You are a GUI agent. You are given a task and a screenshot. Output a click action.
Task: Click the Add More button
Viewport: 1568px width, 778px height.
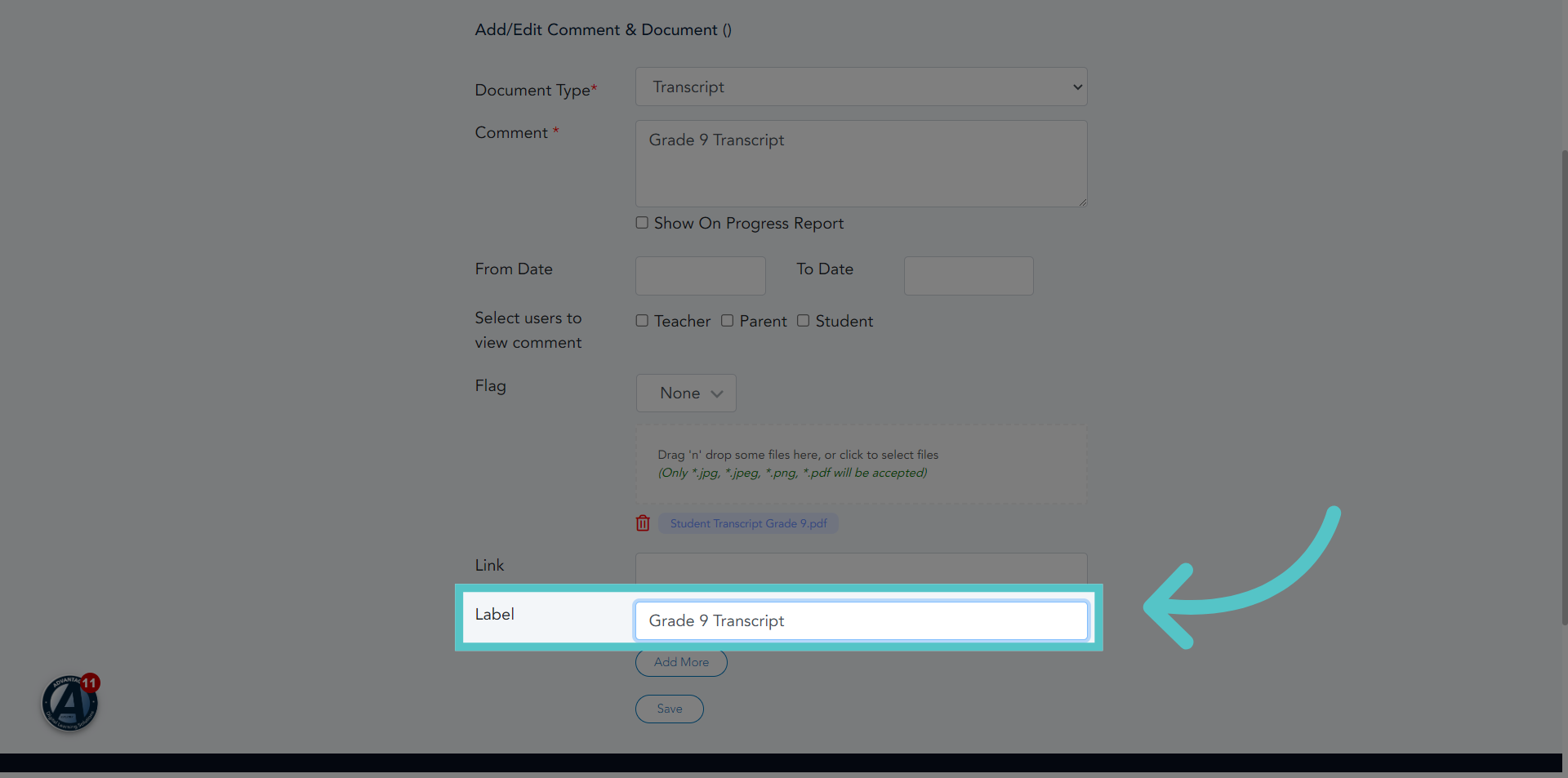pyautogui.click(x=681, y=662)
